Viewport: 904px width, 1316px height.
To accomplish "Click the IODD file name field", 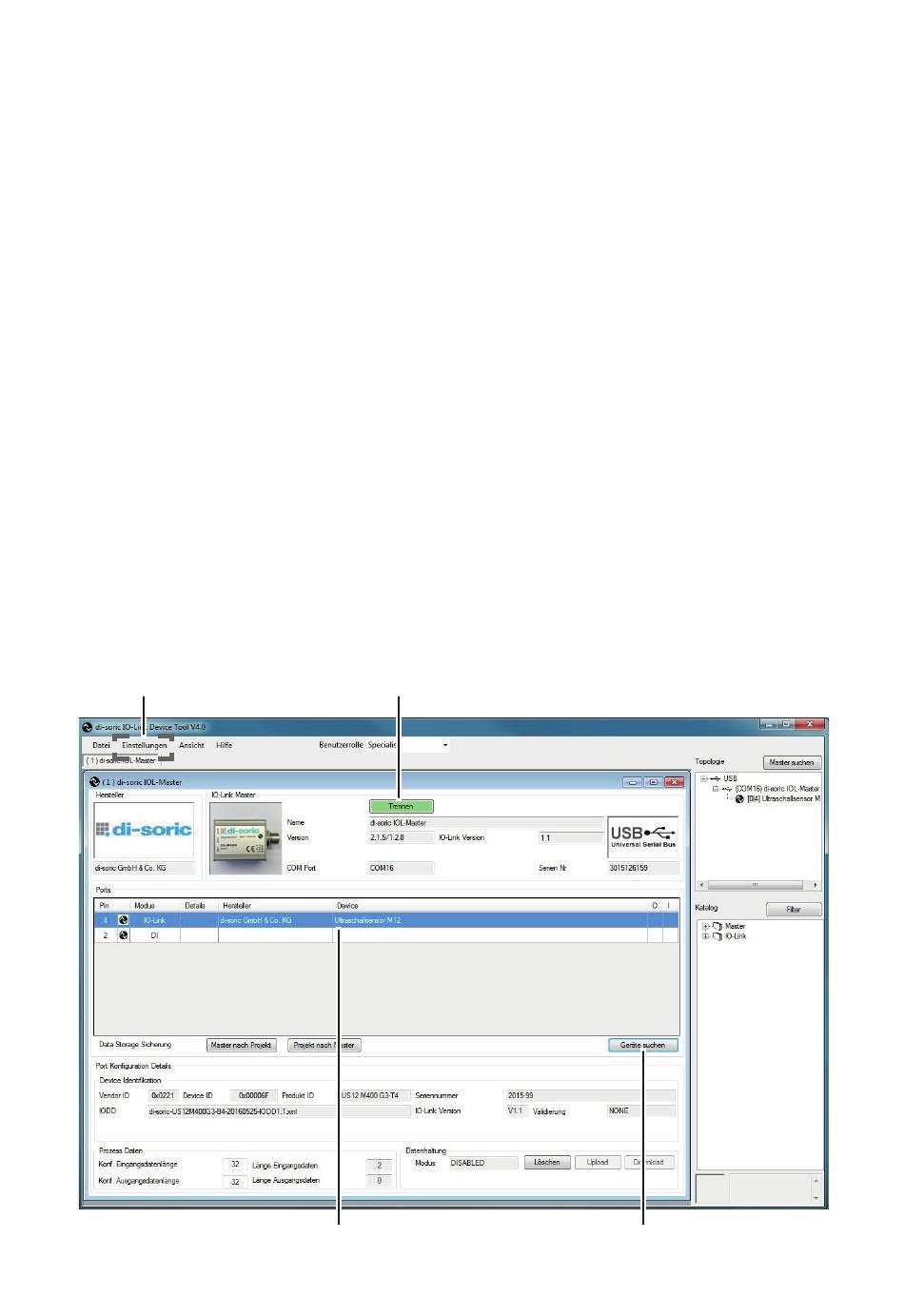I will pyautogui.click(x=279, y=1110).
